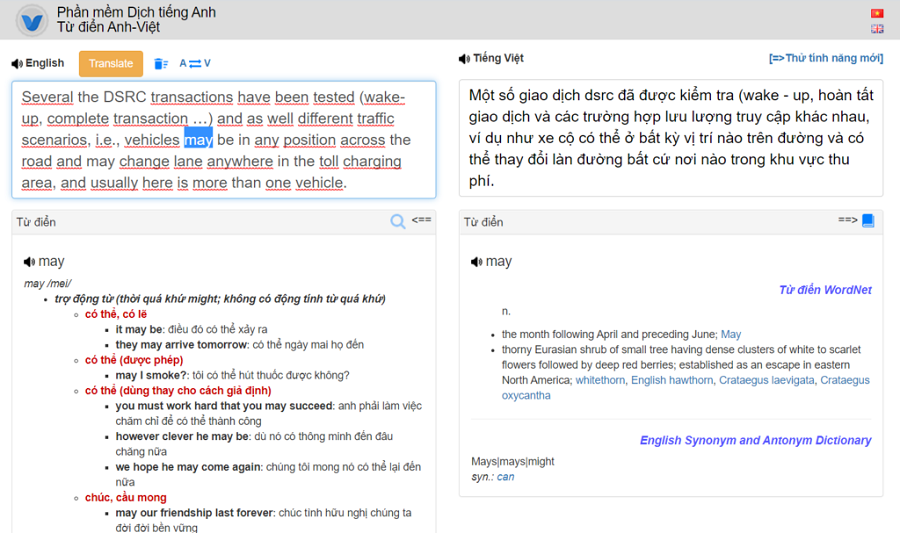Play audio for the English source text
Viewport: 900px width, 533px height.
click(x=17, y=64)
